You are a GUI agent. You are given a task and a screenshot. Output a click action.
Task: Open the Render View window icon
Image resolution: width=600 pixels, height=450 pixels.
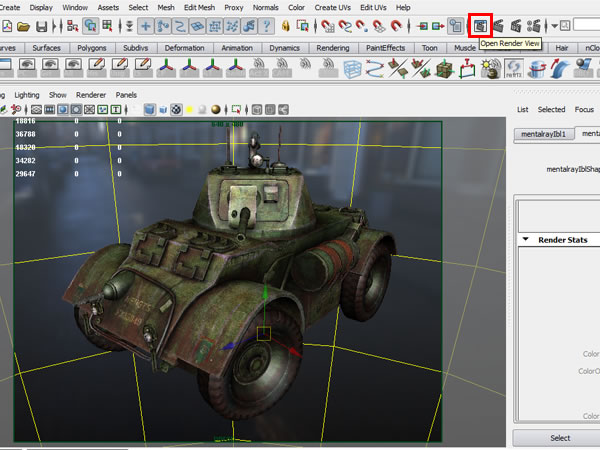[x=481, y=26]
